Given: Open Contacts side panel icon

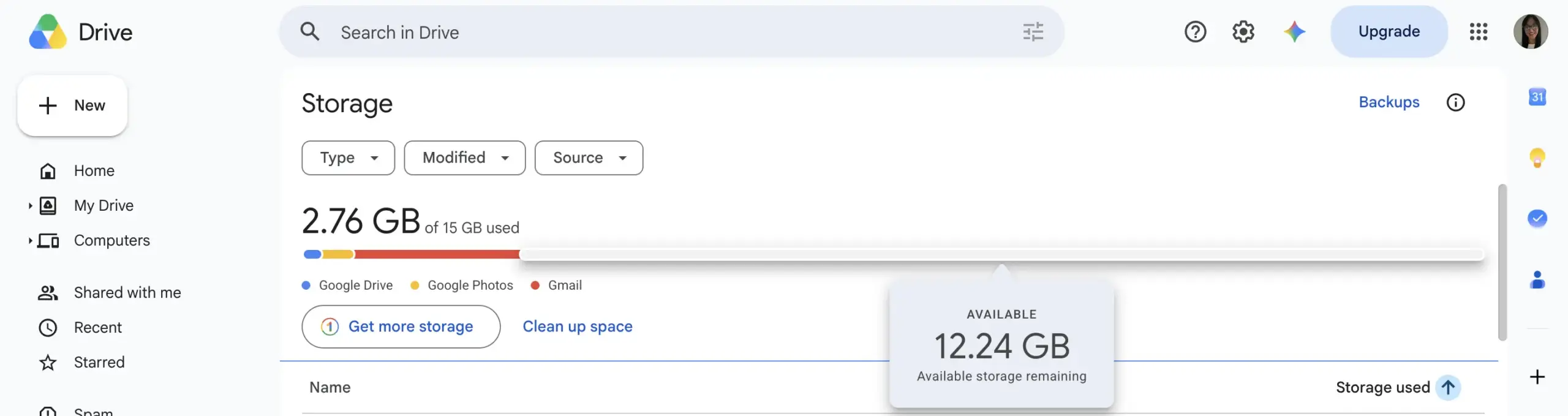Looking at the screenshot, I should click(1537, 280).
